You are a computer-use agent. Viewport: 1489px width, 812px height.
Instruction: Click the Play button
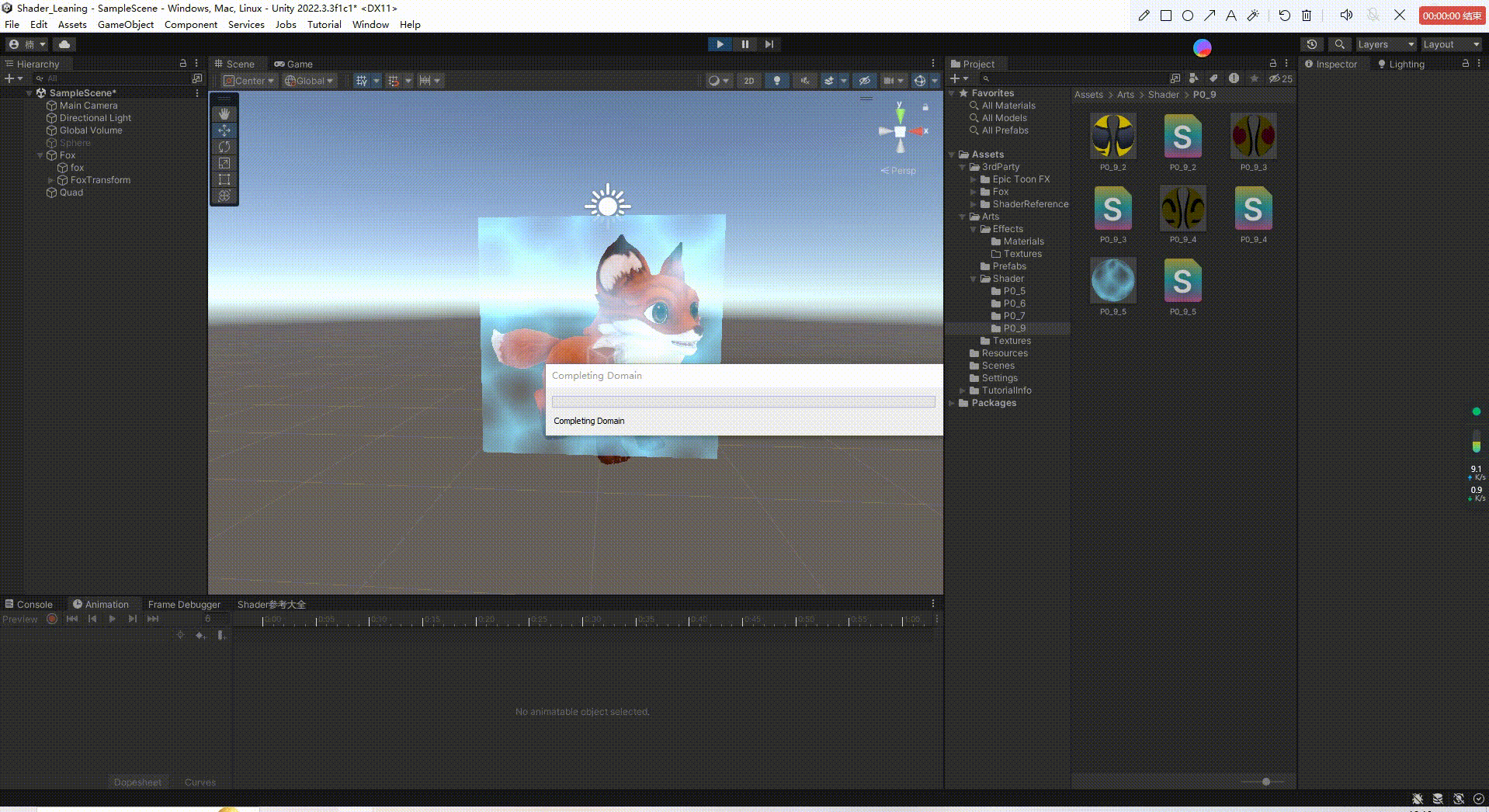coord(720,44)
